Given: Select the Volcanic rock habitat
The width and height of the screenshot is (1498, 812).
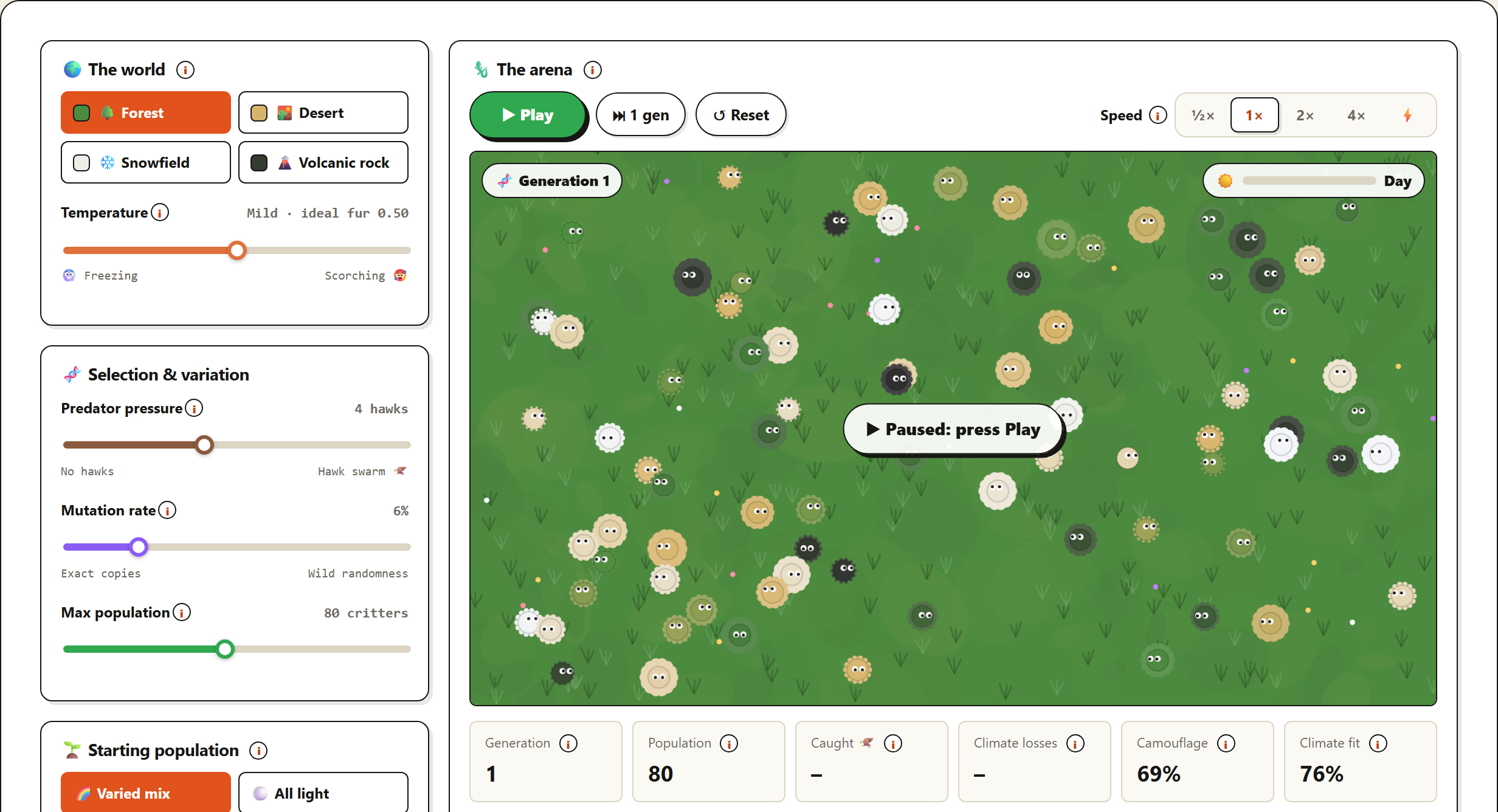Looking at the screenshot, I should pos(323,163).
